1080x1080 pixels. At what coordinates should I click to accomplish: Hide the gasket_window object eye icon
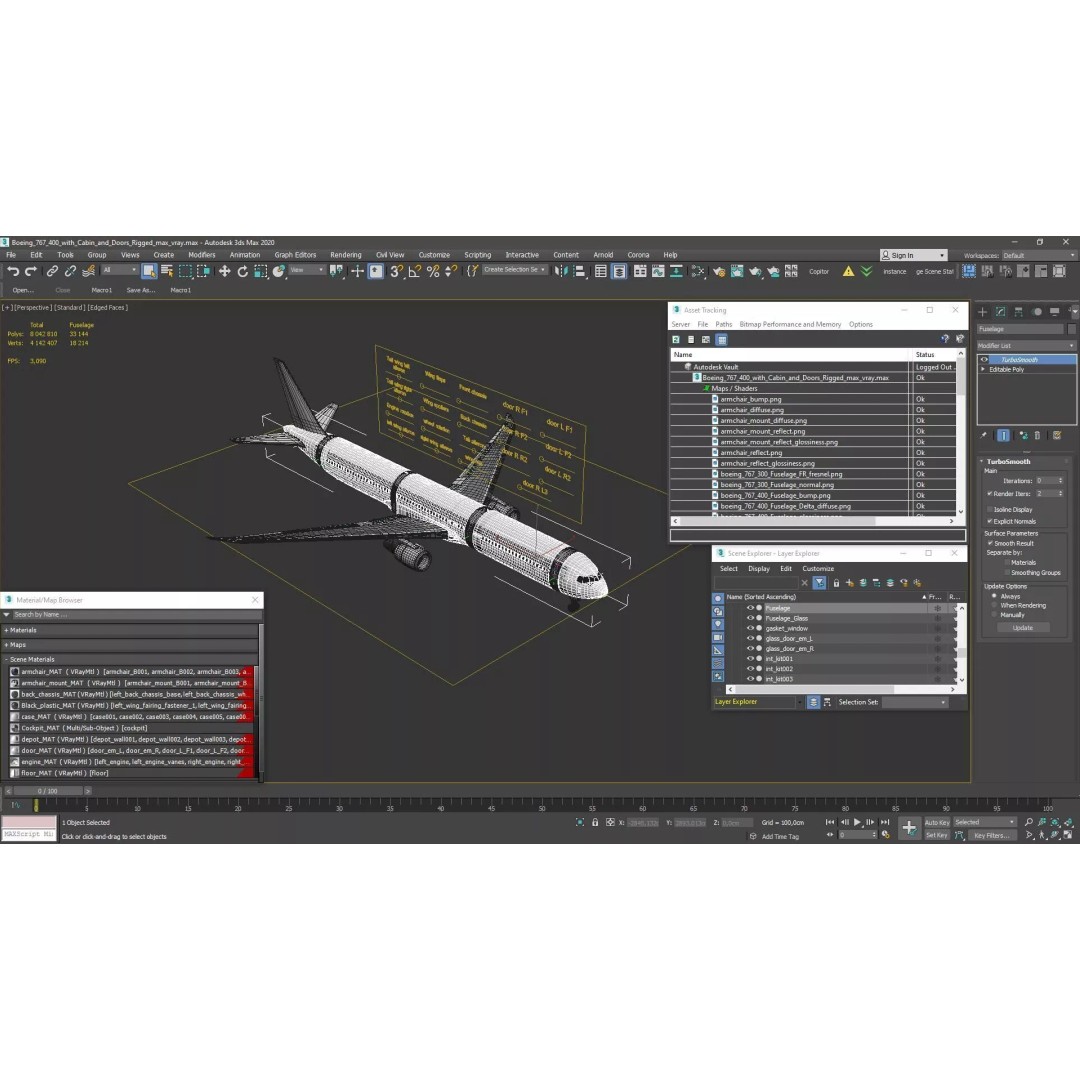point(750,628)
